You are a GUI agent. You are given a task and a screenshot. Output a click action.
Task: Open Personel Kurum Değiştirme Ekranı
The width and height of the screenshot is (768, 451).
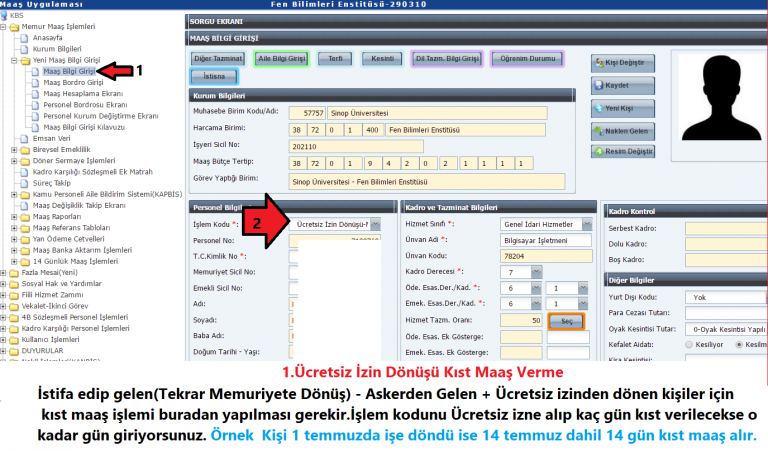pos(101,116)
